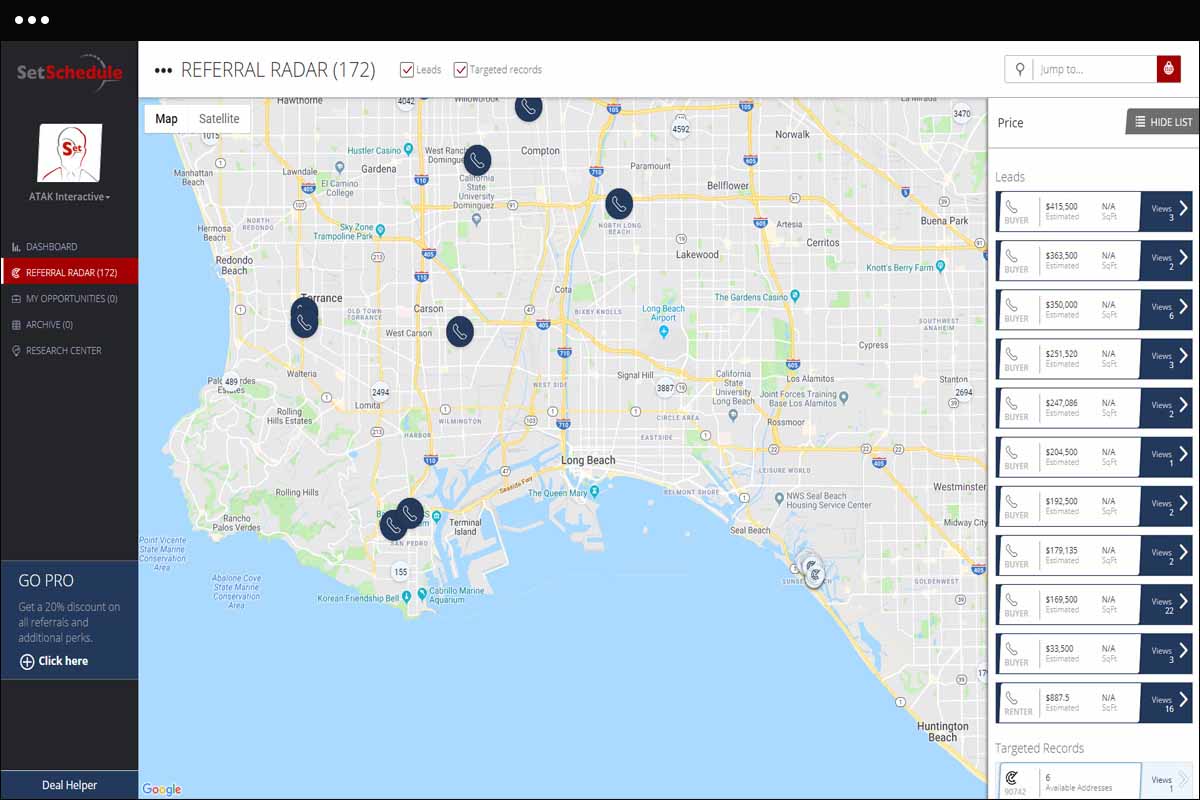
Task: Switch to the Satellite view tab
Action: coord(219,119)
